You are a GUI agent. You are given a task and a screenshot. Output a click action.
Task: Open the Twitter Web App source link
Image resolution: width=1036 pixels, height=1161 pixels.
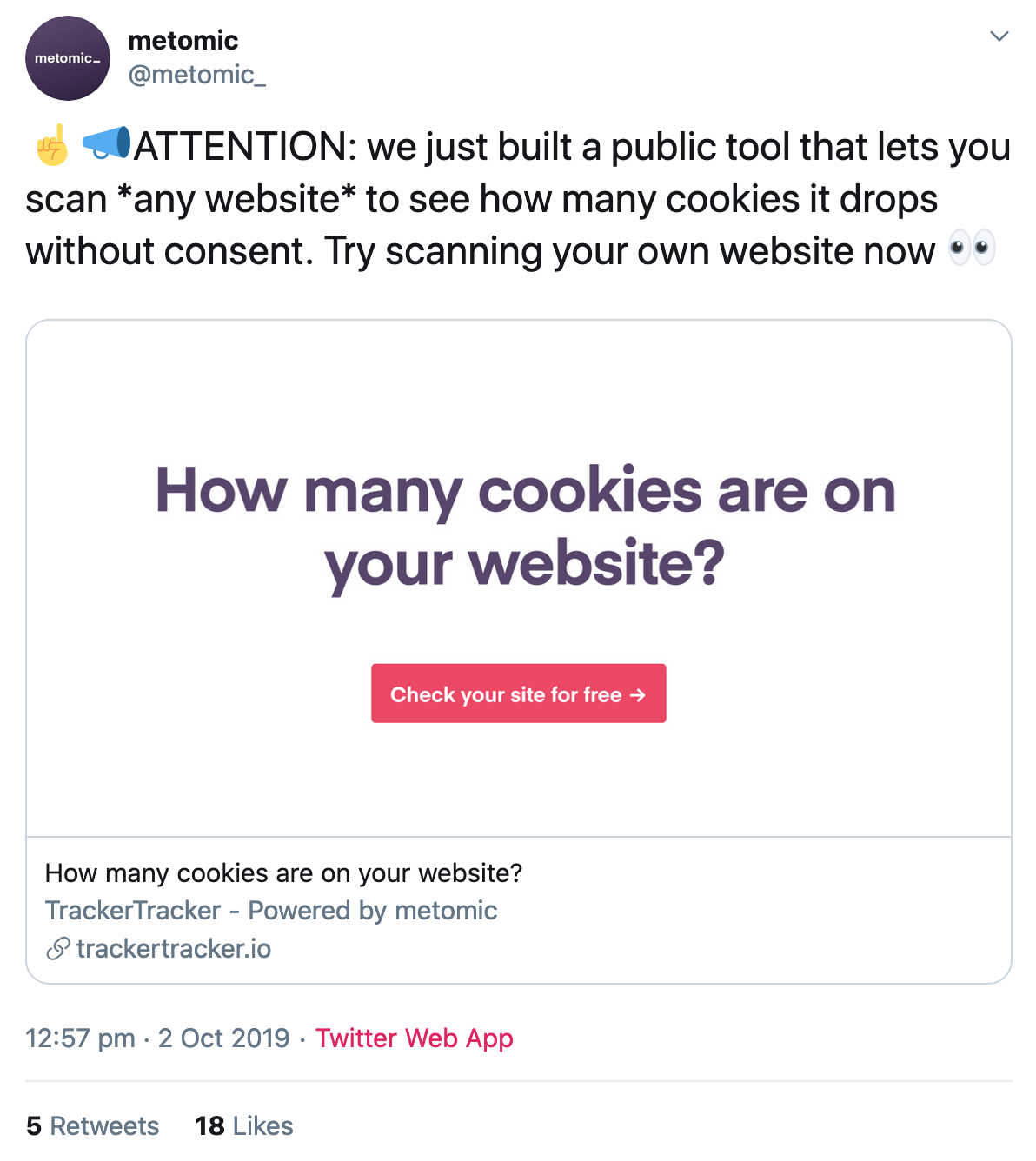coord(415,1038)
